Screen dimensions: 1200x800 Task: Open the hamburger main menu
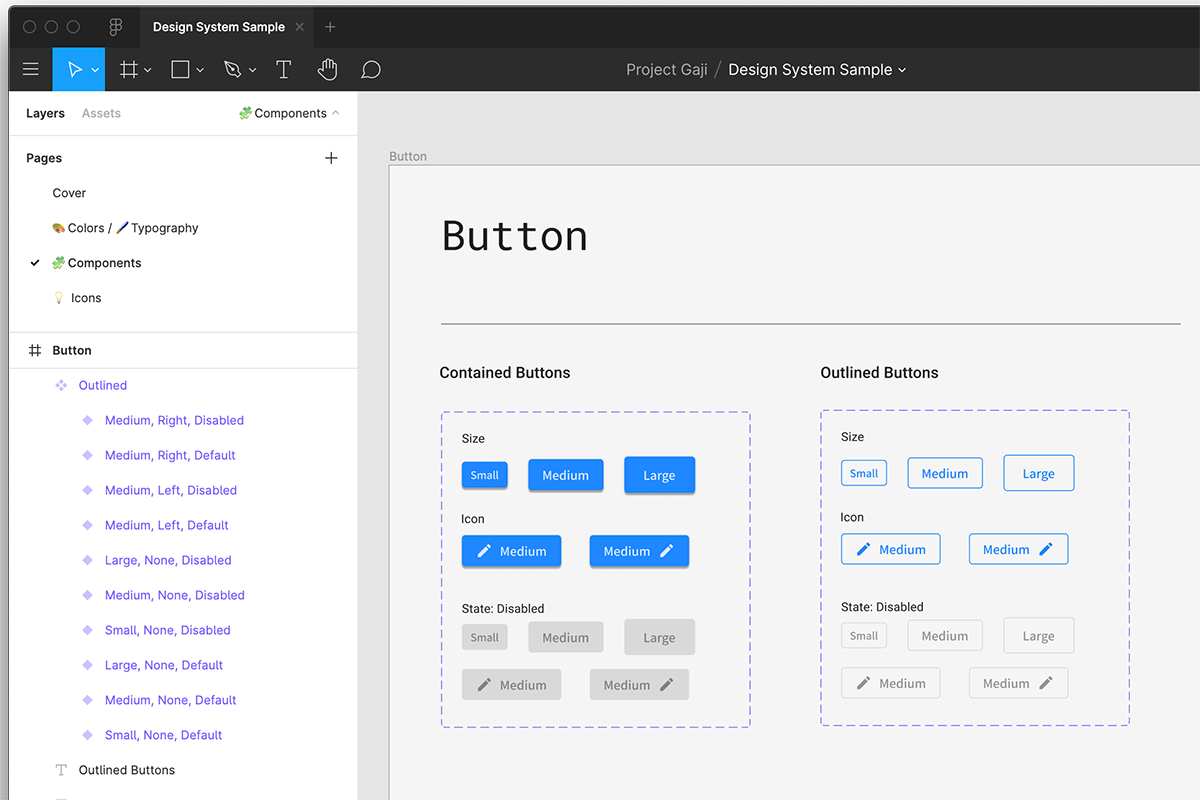(31, 69)
